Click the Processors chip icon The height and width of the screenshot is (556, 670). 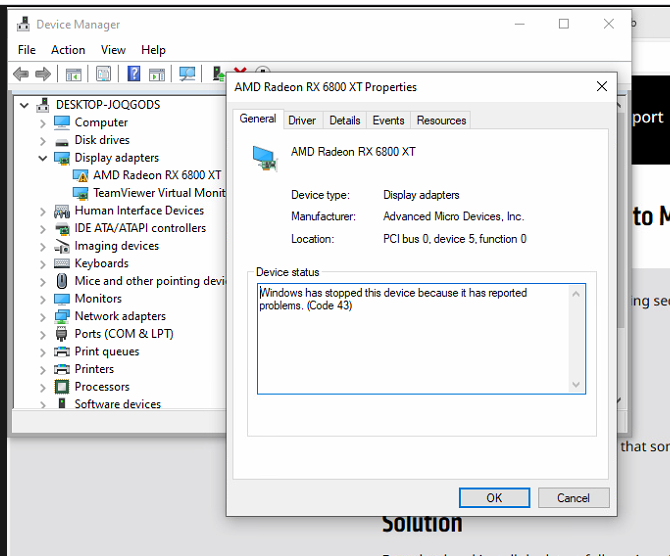(62, 387)
